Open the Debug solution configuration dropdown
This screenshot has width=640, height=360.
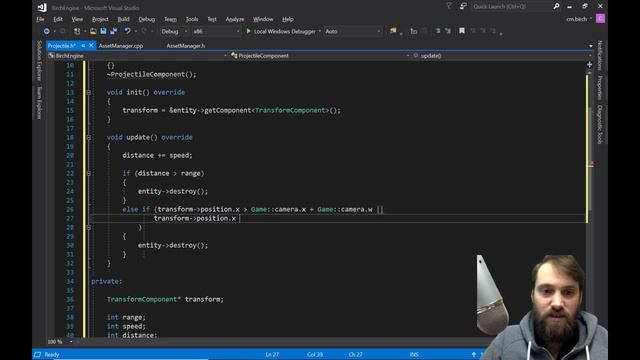(x=174, y=31)
